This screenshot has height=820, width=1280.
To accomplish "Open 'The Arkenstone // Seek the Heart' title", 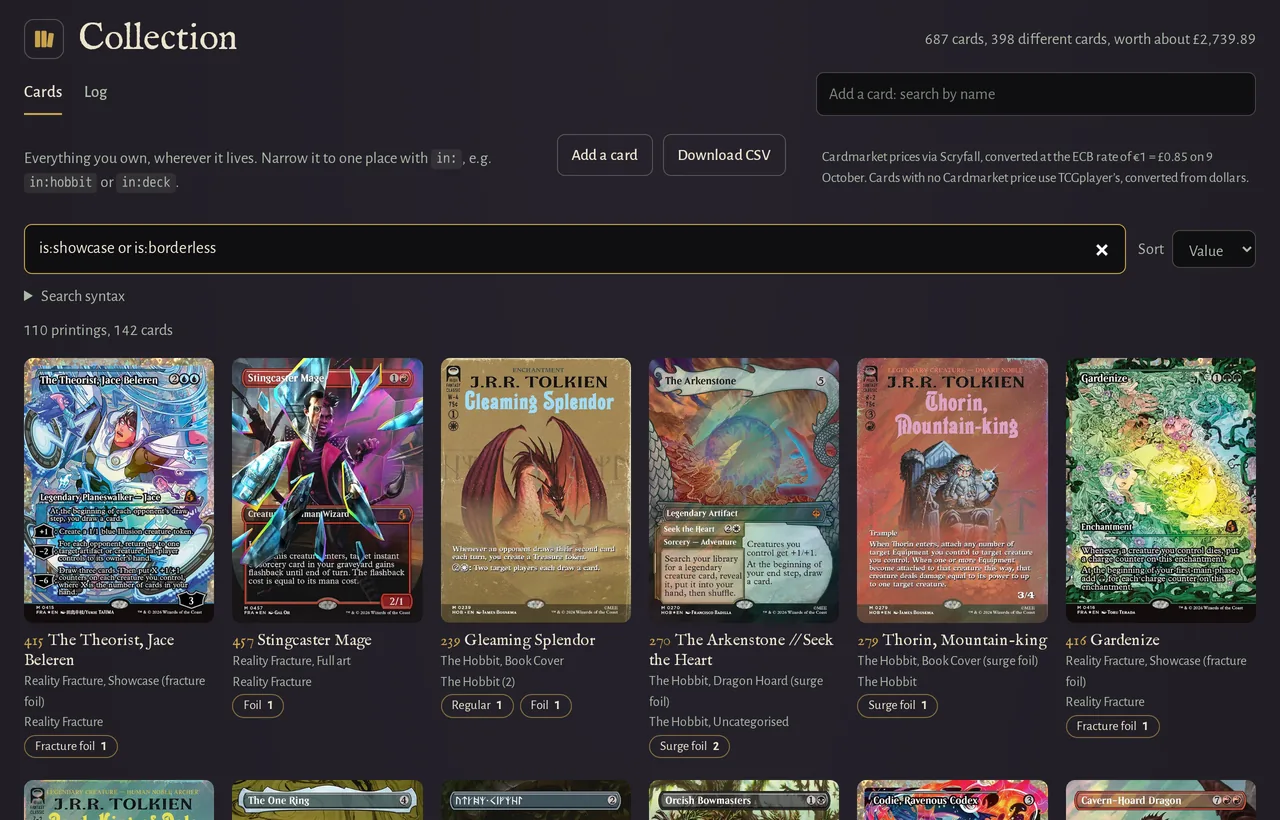I will click(741, 650).
